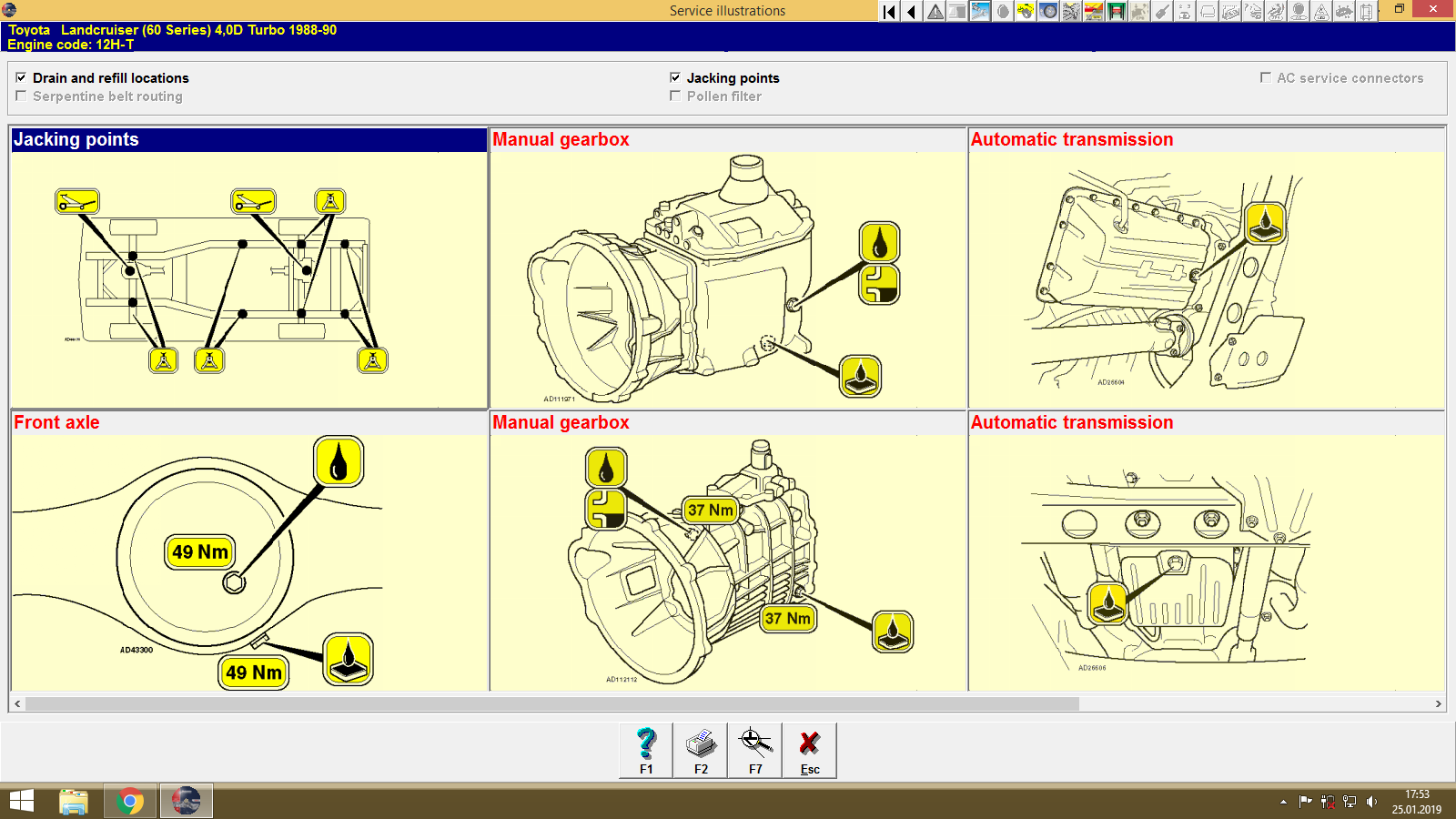Click the first-record navigation arrow icon
The image size is (1456, 819).
tap(888, 11)
